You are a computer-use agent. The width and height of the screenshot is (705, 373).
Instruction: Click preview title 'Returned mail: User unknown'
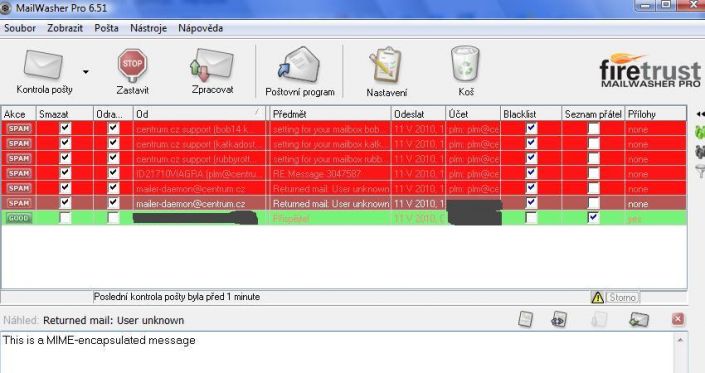(x=113, y=320)
